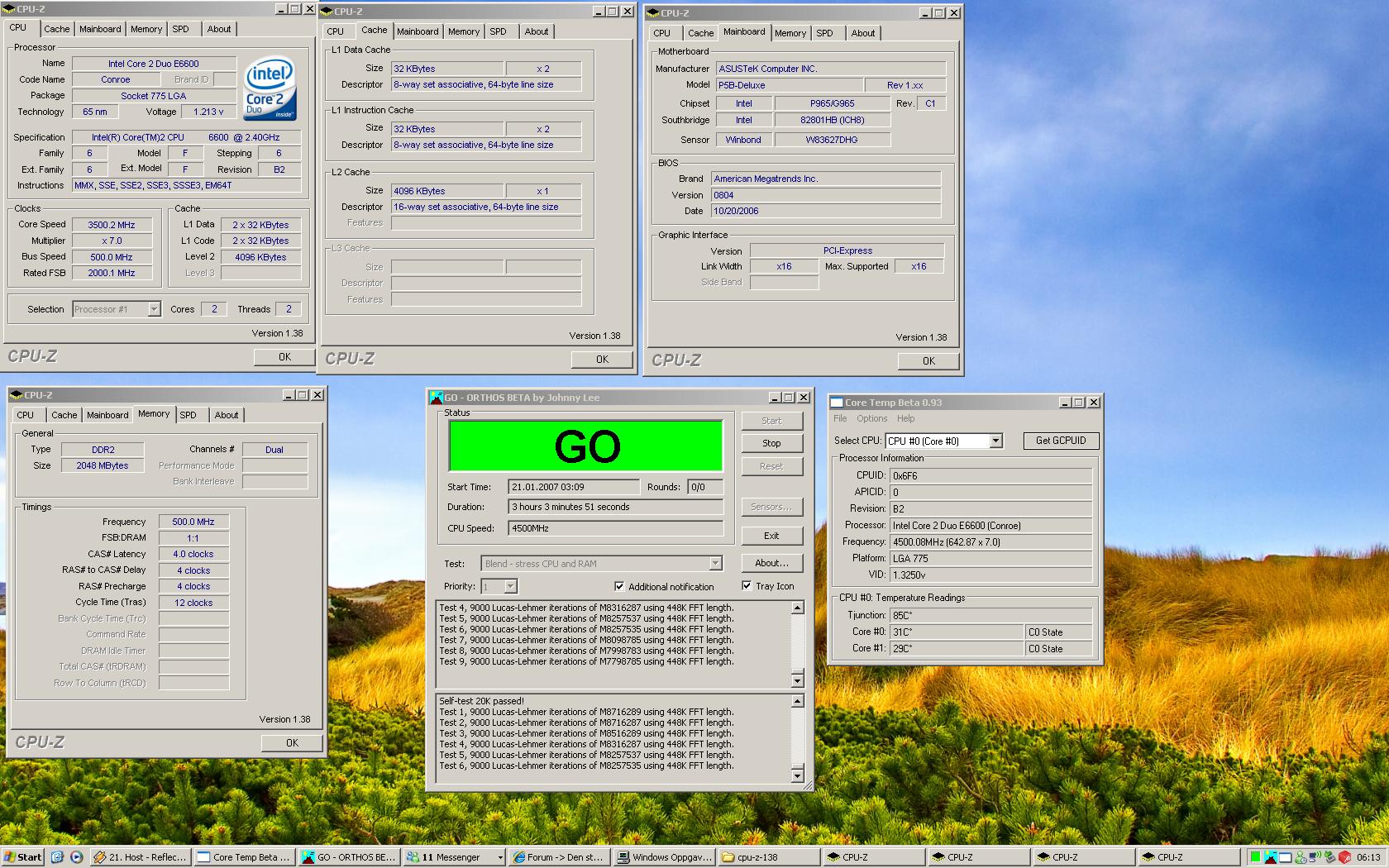Open the Mainboard tab in CPU-Z Cache window
1389x868 pixels.
tap(418, 31)
